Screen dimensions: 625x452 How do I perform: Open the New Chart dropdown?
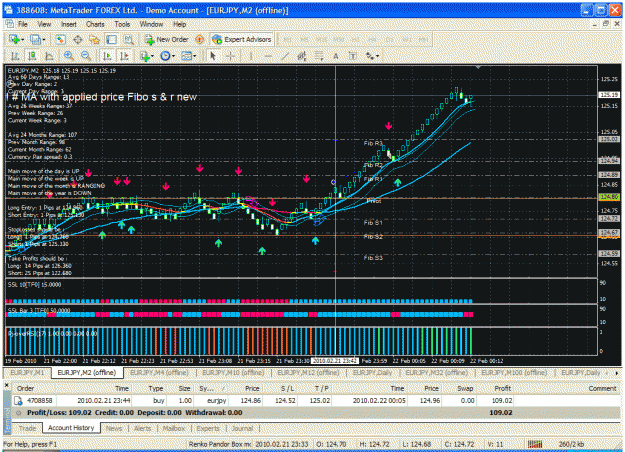(x=16, y=39)
